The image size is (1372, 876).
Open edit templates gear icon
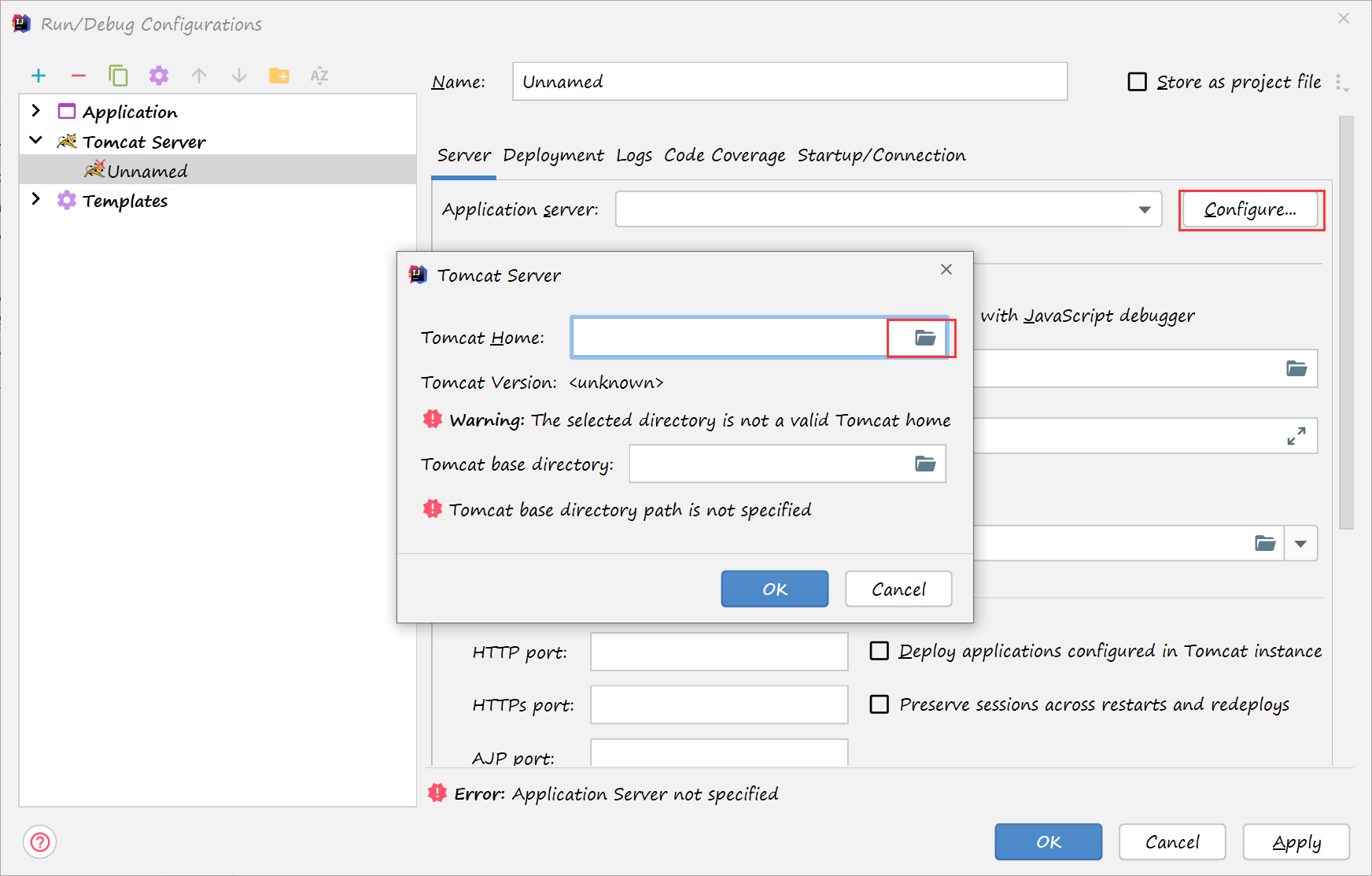[159, 76]
